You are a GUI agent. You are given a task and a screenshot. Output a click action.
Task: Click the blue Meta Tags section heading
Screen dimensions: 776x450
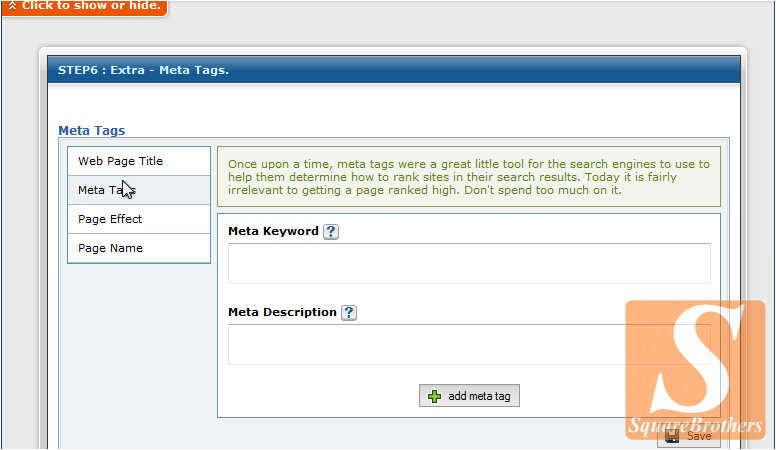[92, 130]
